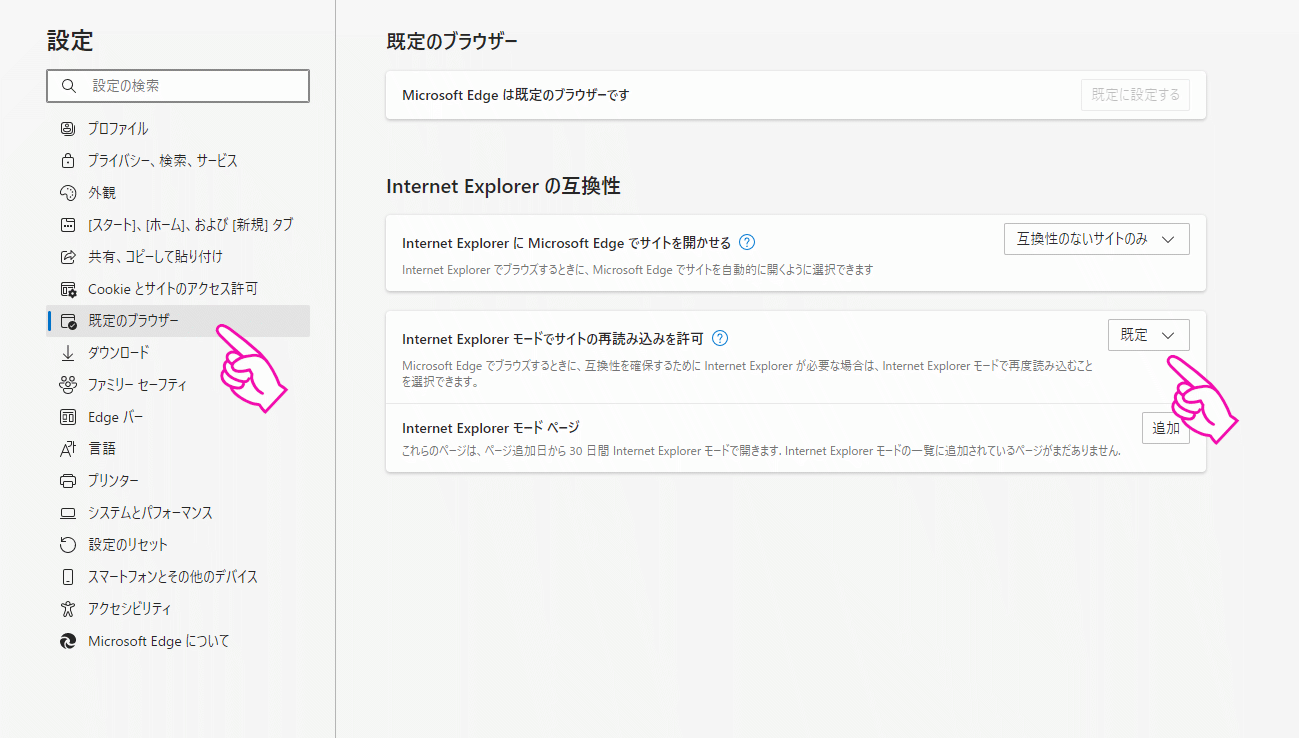
Task: Open 設定のリセット section
Action: tap(128, 545)
